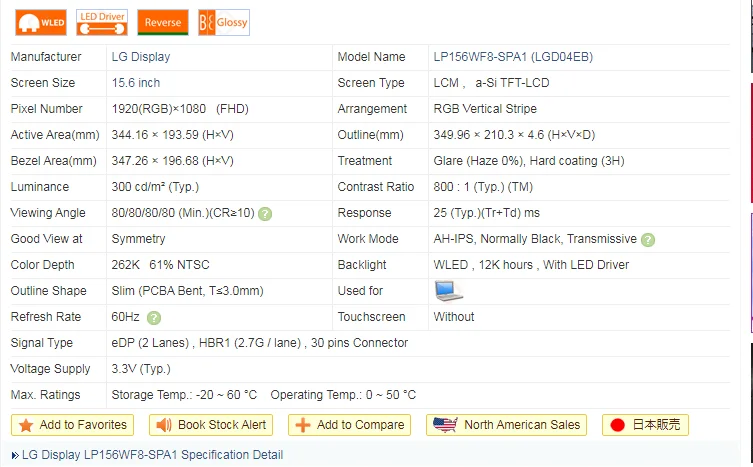Click WLED, 12K hours backlight value
Viewport: 753px width, 467px height.
(x=531, y=264)
